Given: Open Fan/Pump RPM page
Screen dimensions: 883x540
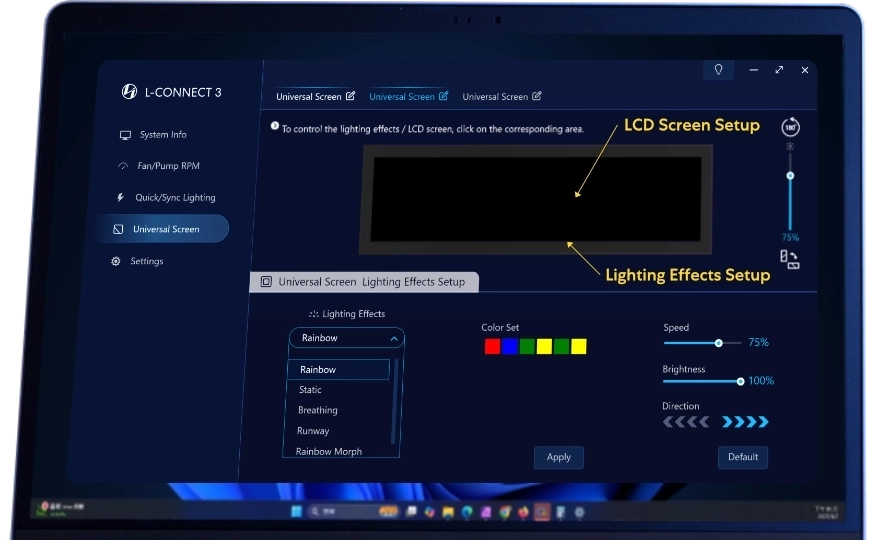Looking at the screenshot, I should (x=169, y=166).
